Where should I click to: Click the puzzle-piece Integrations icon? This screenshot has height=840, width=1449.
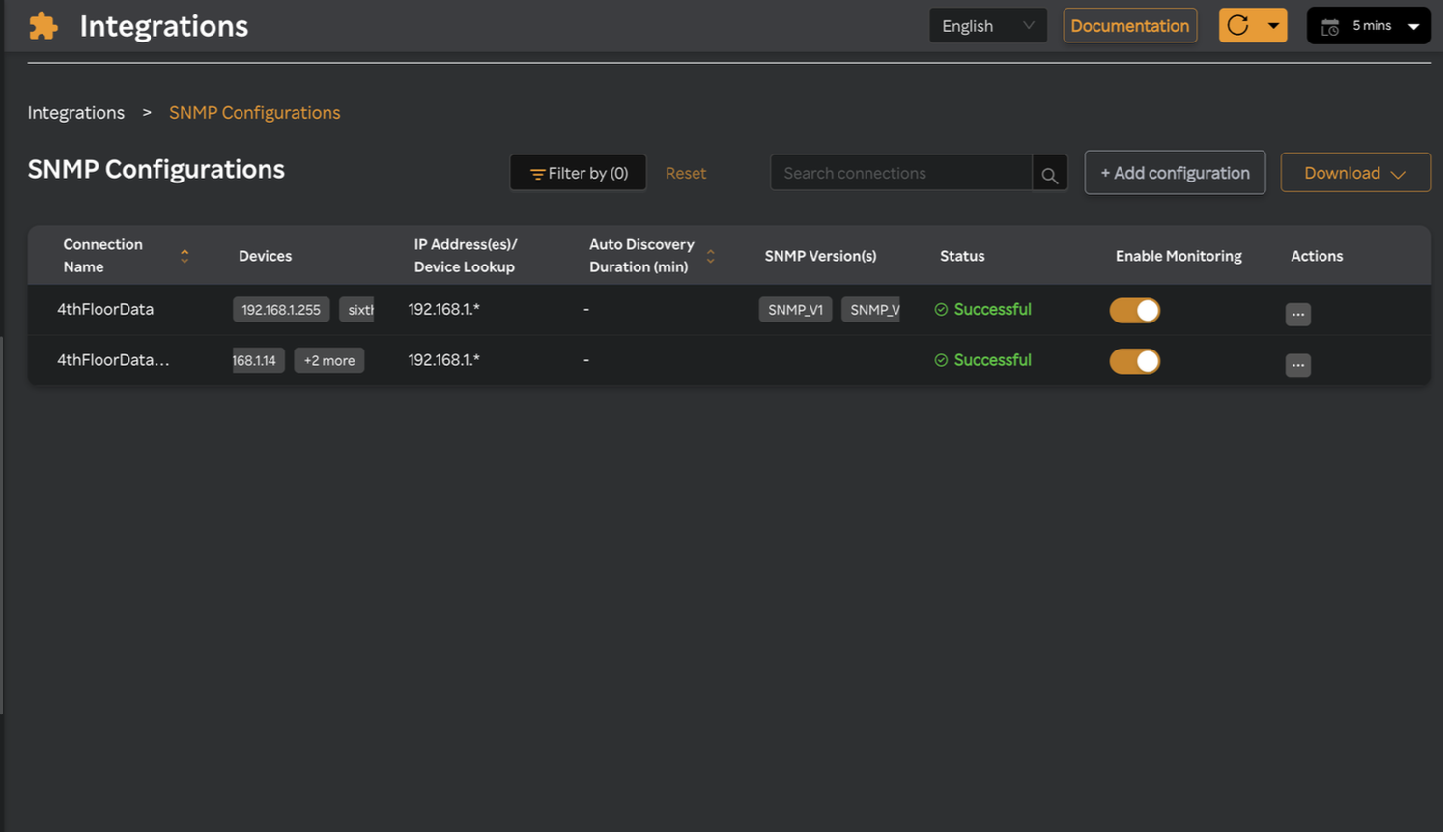click(43, 25)
